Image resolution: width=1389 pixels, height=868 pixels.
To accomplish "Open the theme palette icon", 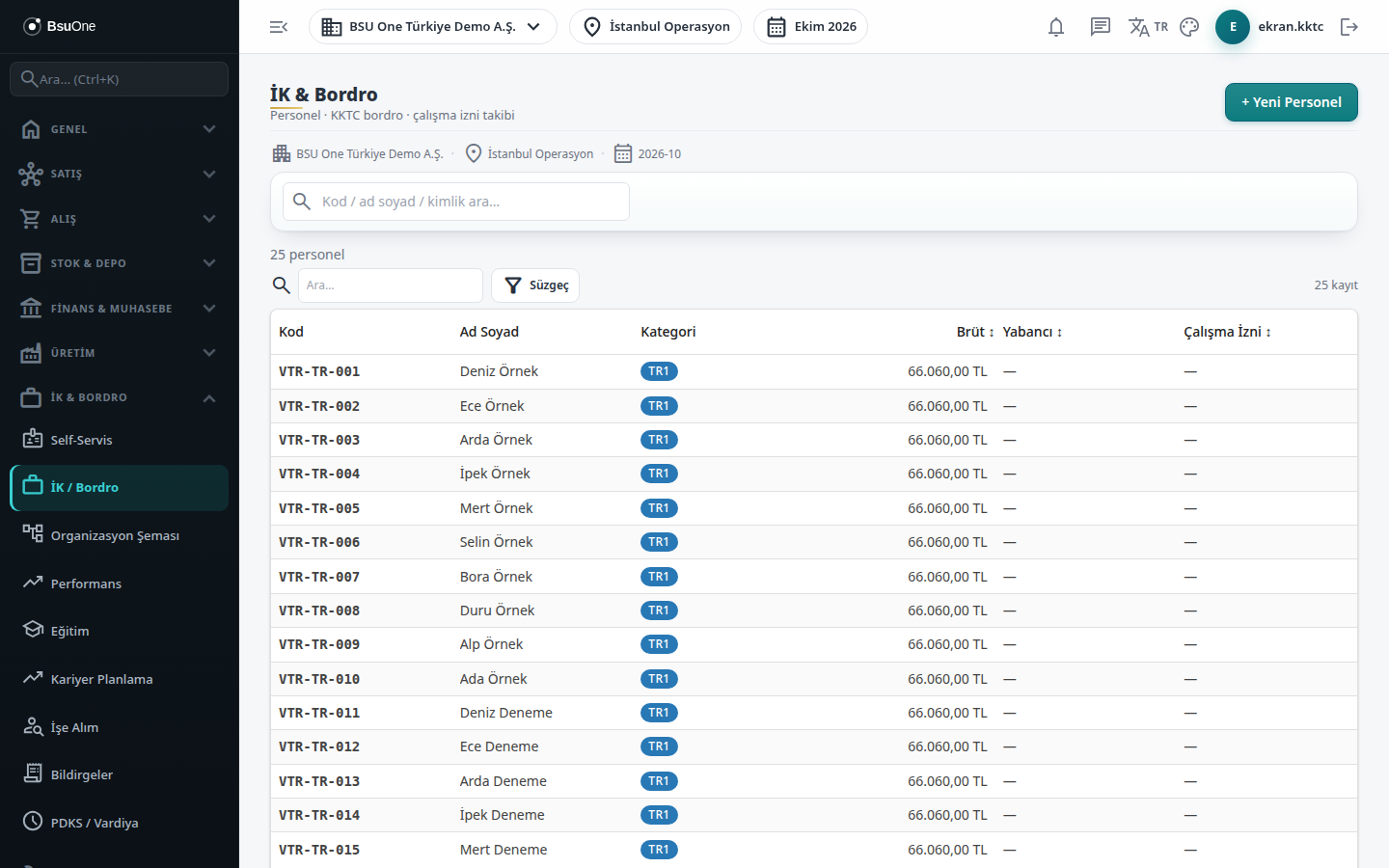I will [1189, 27].
